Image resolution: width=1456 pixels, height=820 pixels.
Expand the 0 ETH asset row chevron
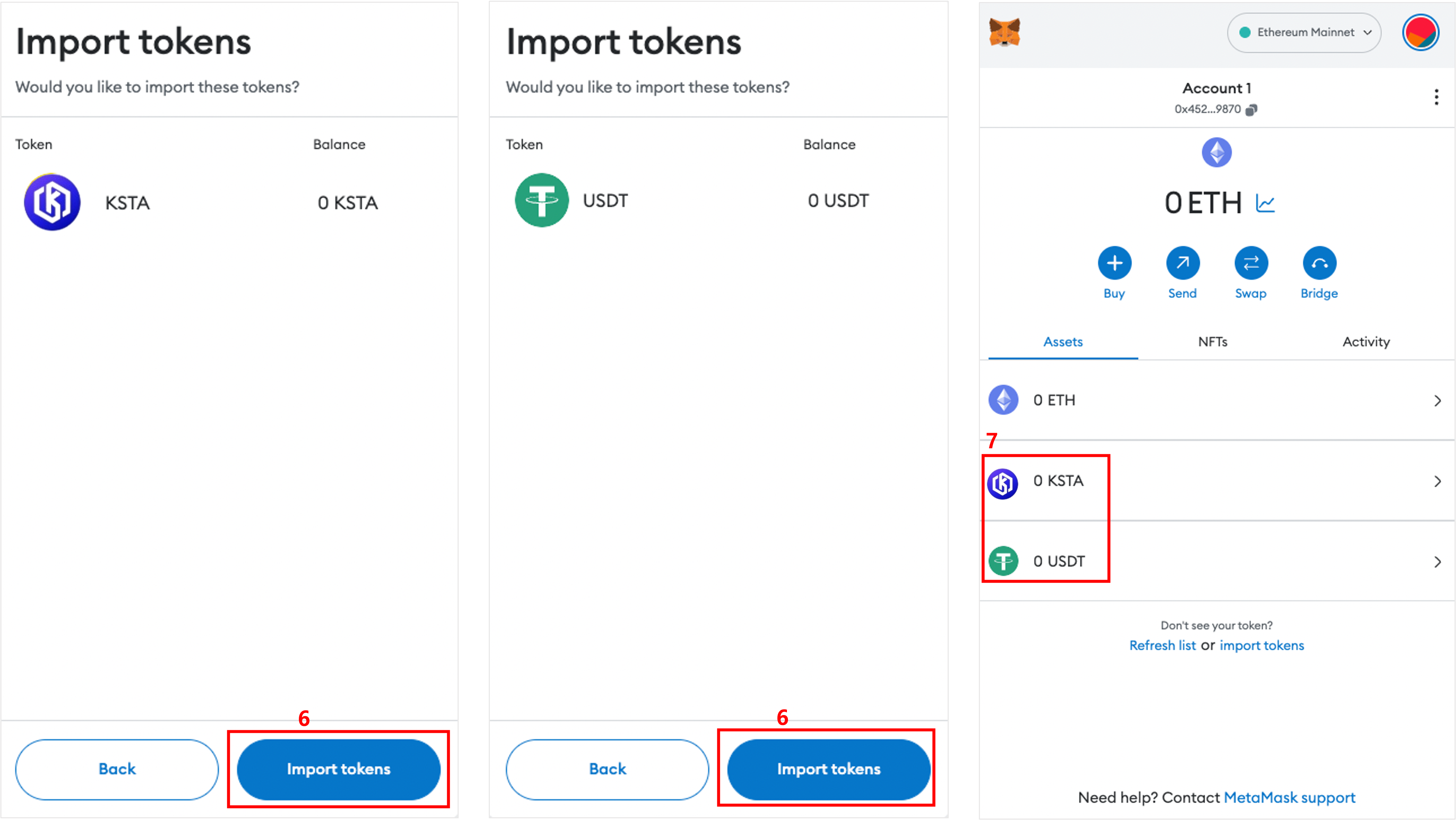click(x=1438, y=401)
